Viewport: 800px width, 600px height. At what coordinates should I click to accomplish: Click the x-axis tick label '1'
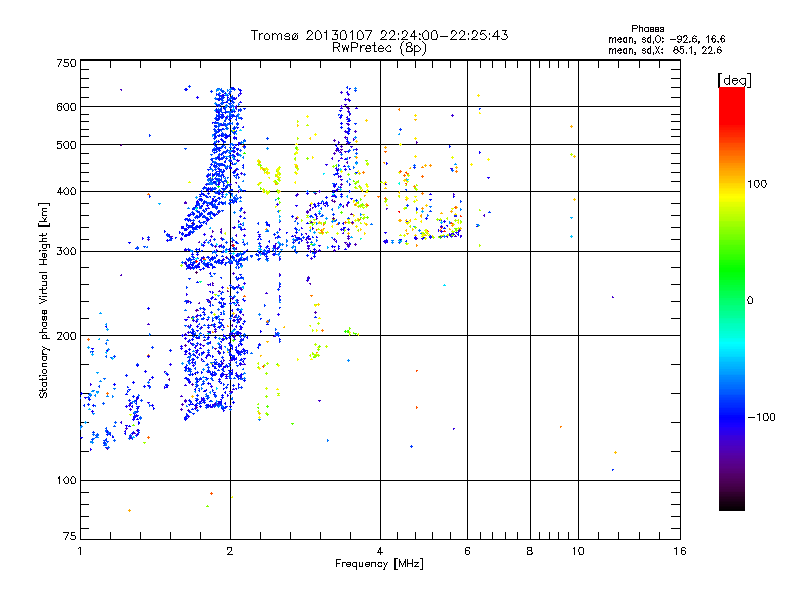coord(80,551)
